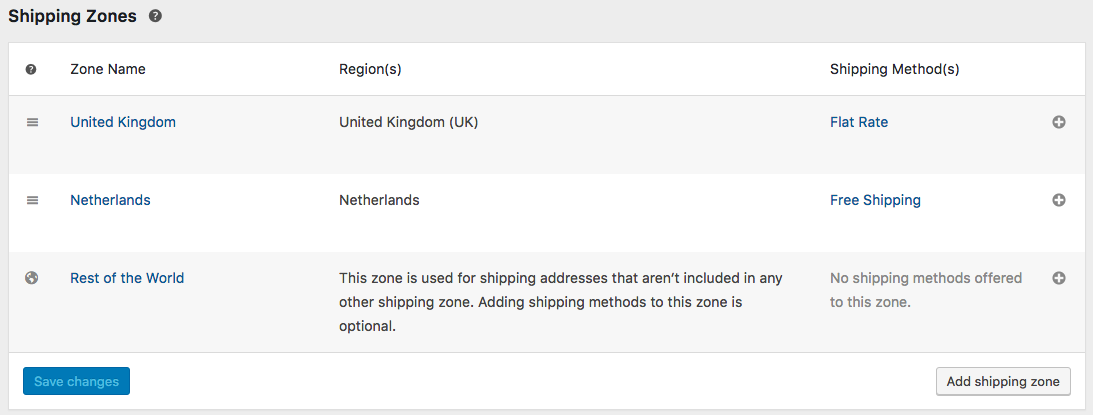1093x415 pixels.
Task: Click help icon beside Shipping Zones heading
Action: point(155,17)
